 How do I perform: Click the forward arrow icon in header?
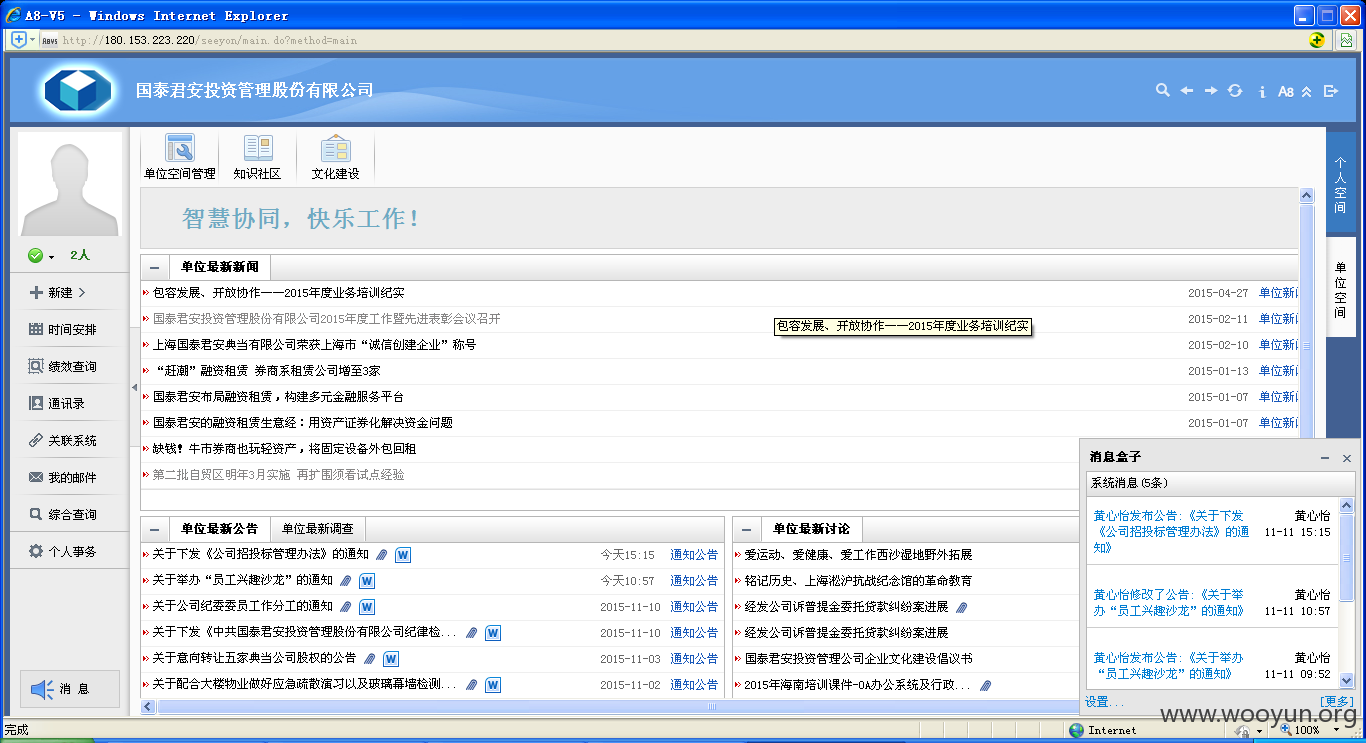point(1211,91)
